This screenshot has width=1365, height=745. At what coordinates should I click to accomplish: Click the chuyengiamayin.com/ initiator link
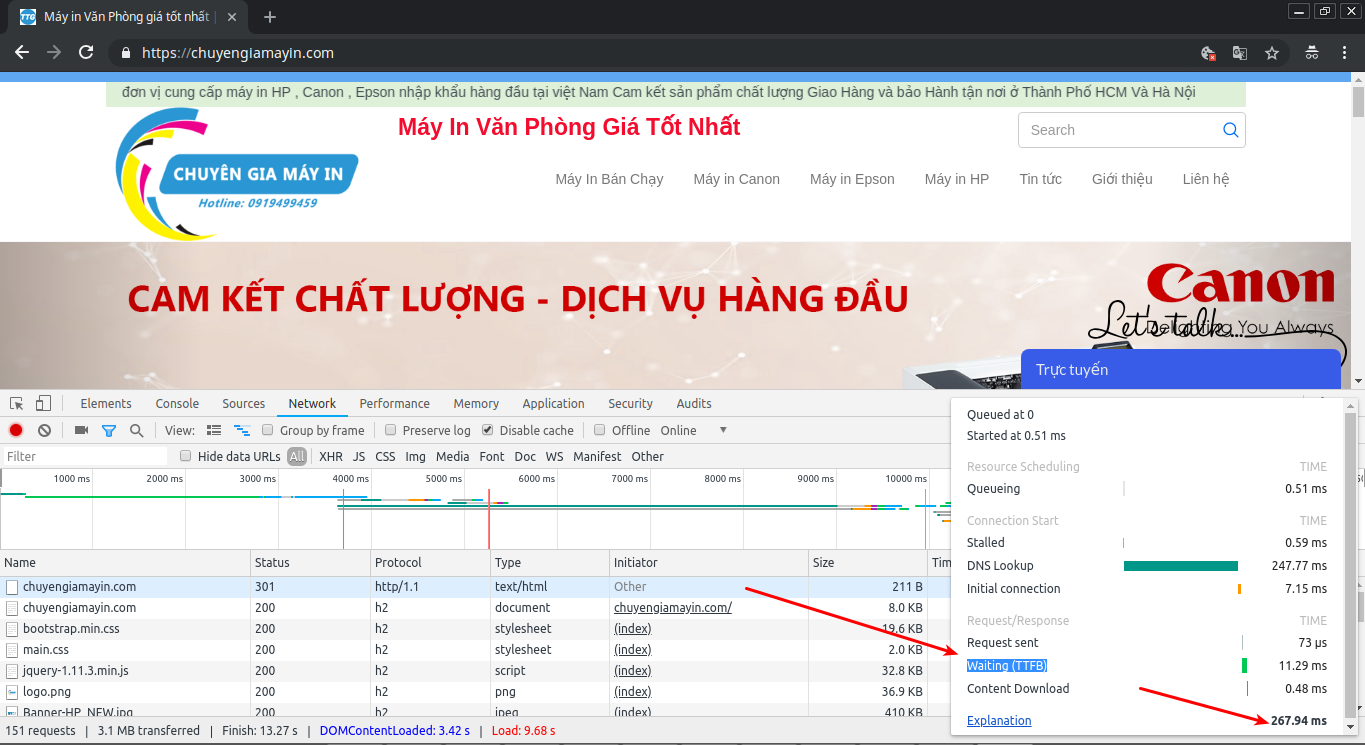[673, 608]
